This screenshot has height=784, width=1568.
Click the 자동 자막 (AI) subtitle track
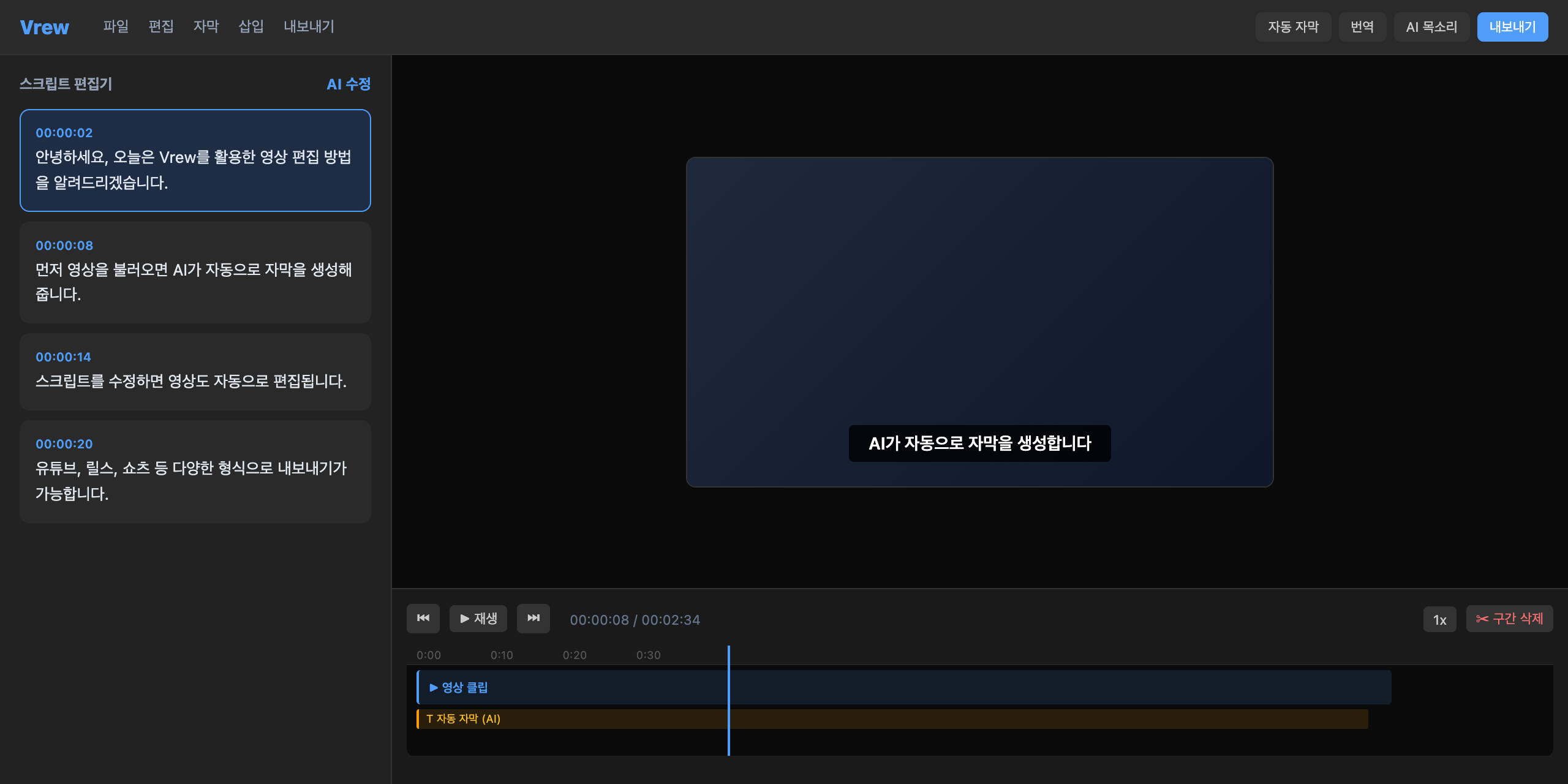(892, 719)
